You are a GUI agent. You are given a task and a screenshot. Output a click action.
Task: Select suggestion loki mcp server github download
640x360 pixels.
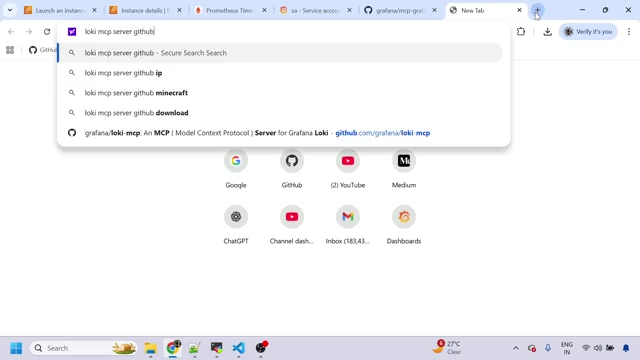click(280, 113)
